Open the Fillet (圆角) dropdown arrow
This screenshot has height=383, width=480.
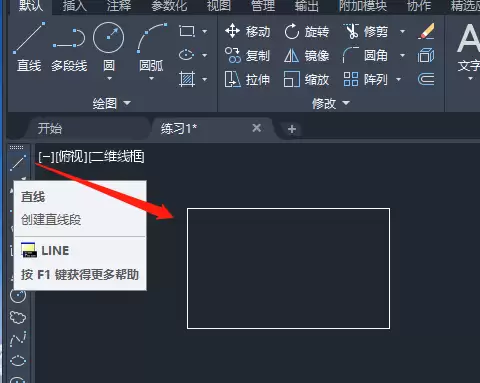[403, 55]
